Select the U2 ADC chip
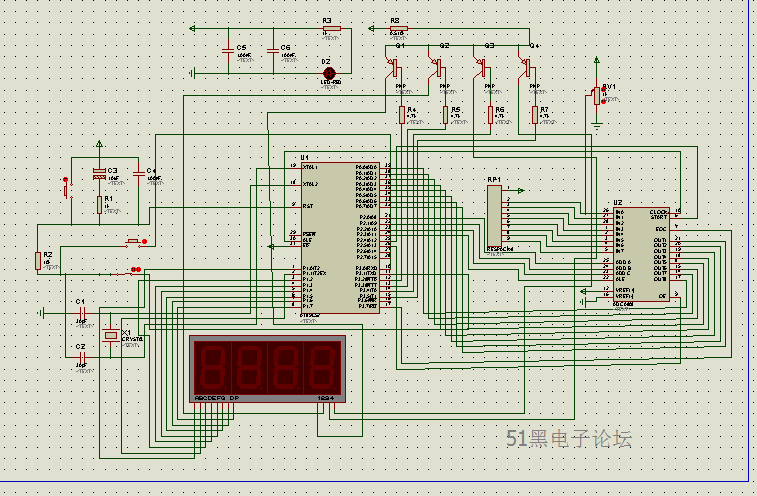 [641, 254]
